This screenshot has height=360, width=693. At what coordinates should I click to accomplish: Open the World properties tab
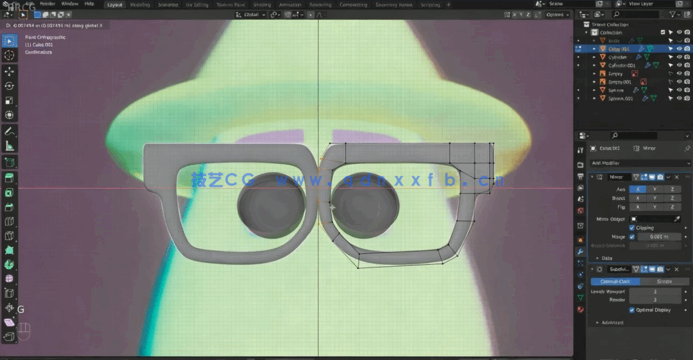(x=580, y=211)
